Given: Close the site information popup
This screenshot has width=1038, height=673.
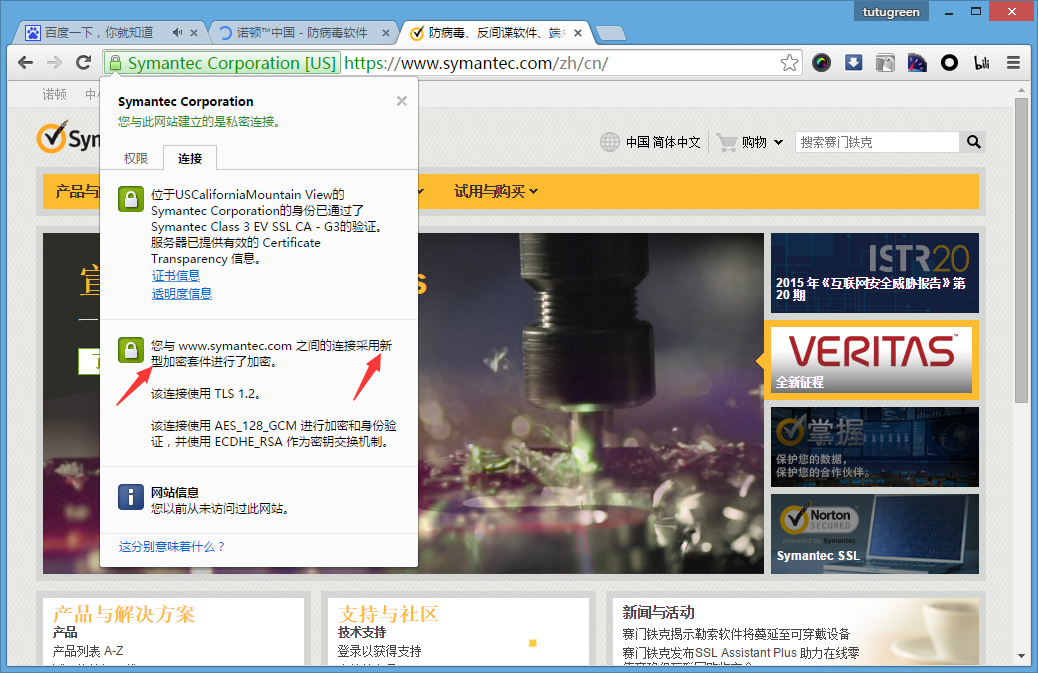Looking at the screenshot, I should (x=402, y=101).
